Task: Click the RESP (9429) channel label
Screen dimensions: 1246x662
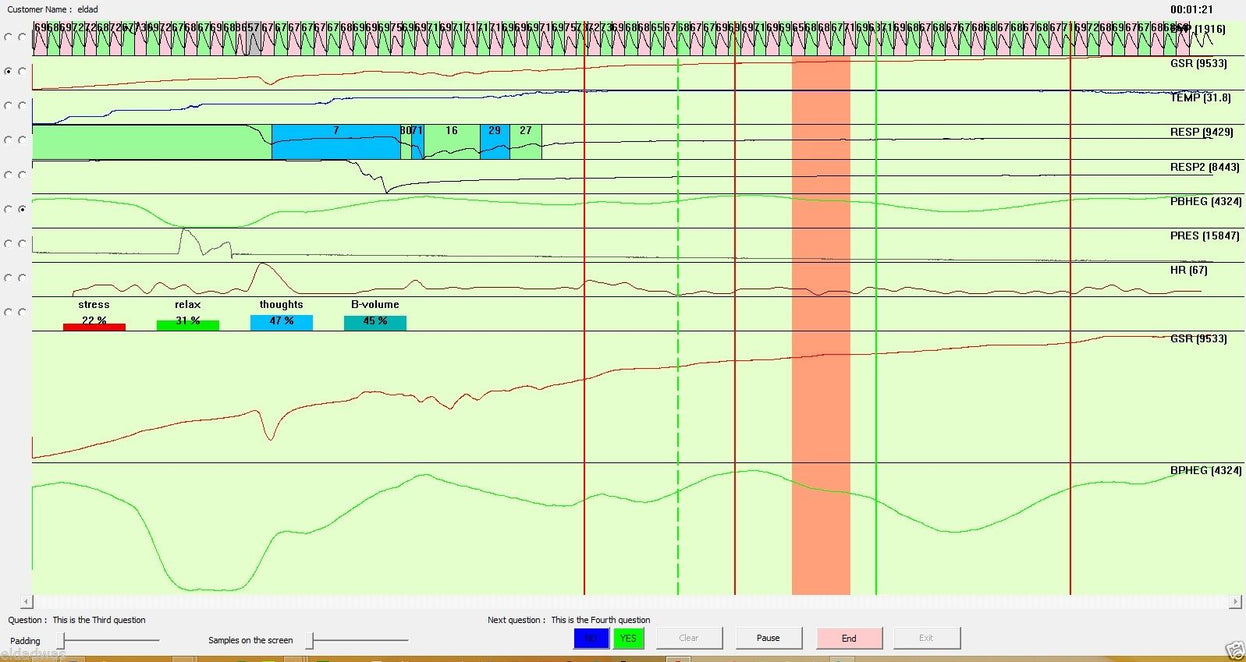Action: point(1201,132)
